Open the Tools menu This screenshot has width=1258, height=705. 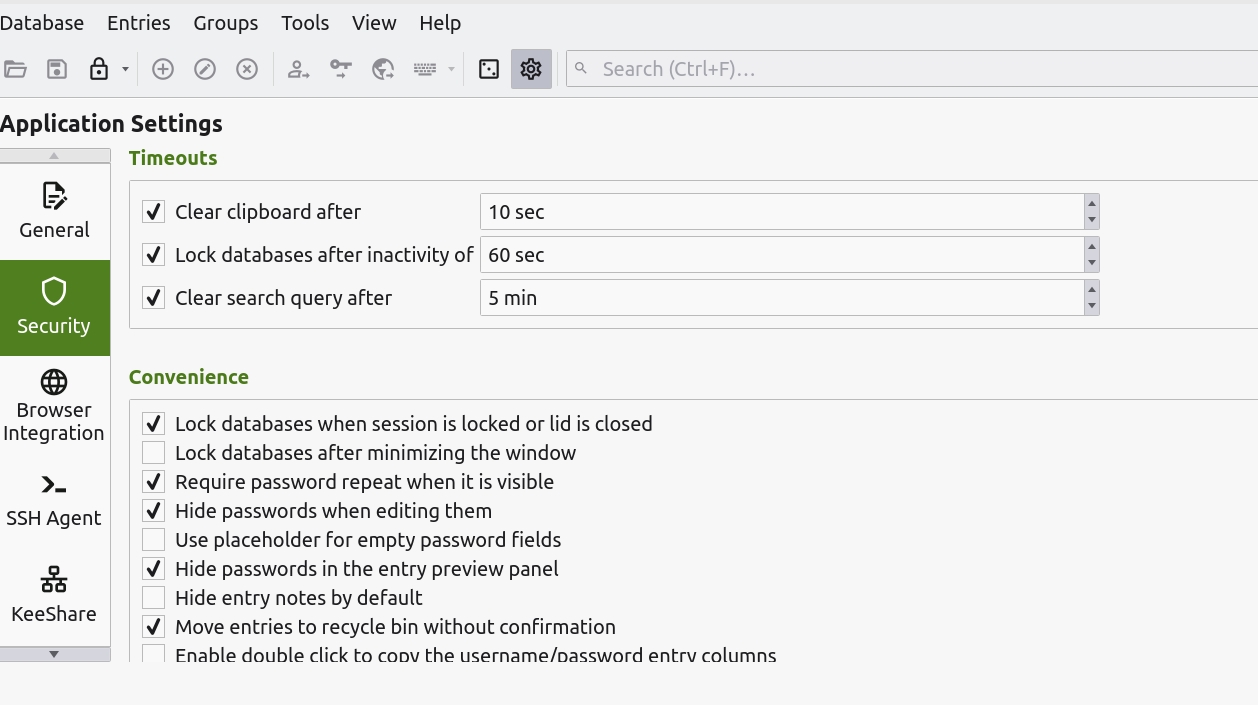tap(304, 23)
